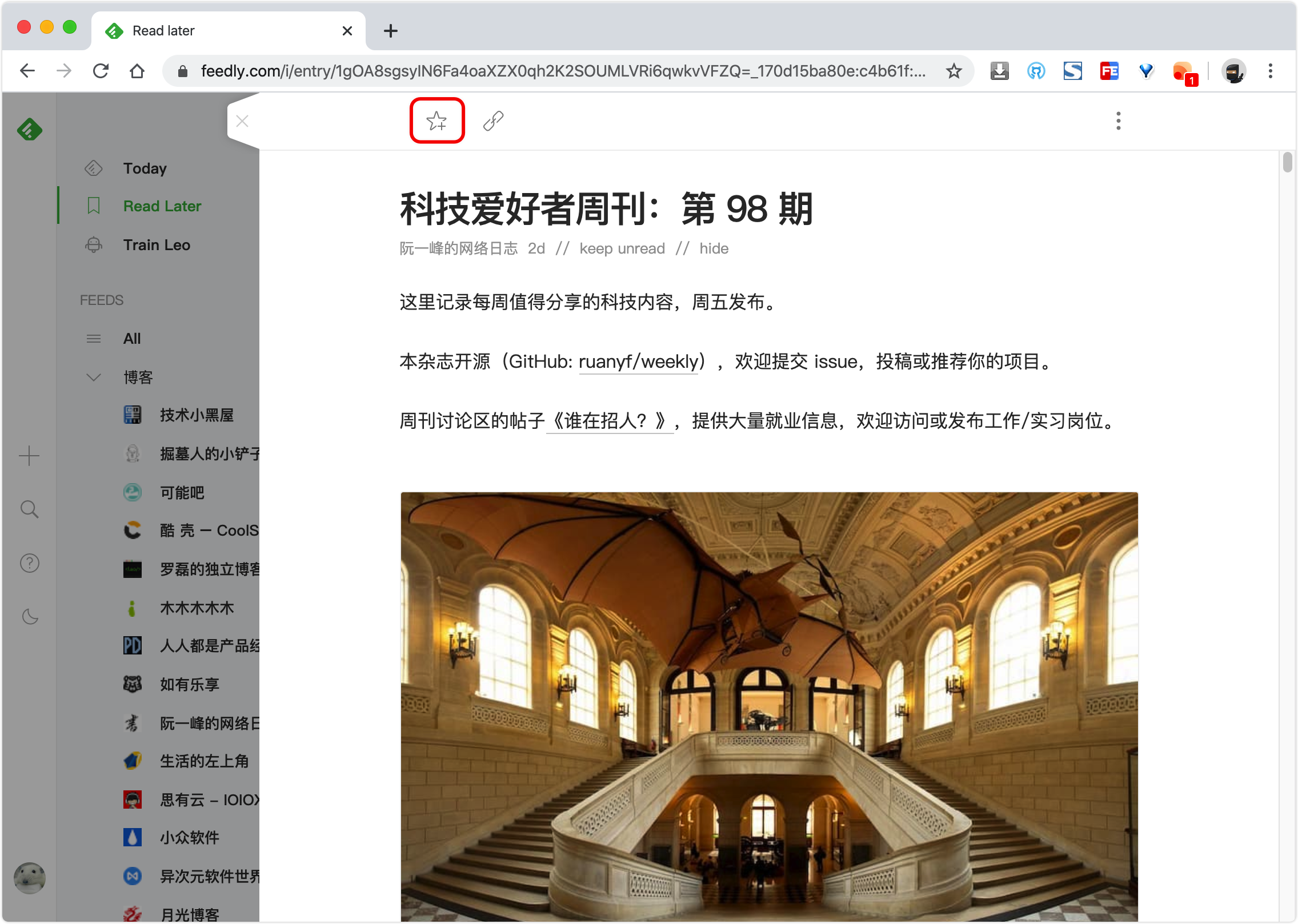Toggle bookmark star in the address bar
The width and height of the screenshot is (1298, 924).
coord(954,70)
